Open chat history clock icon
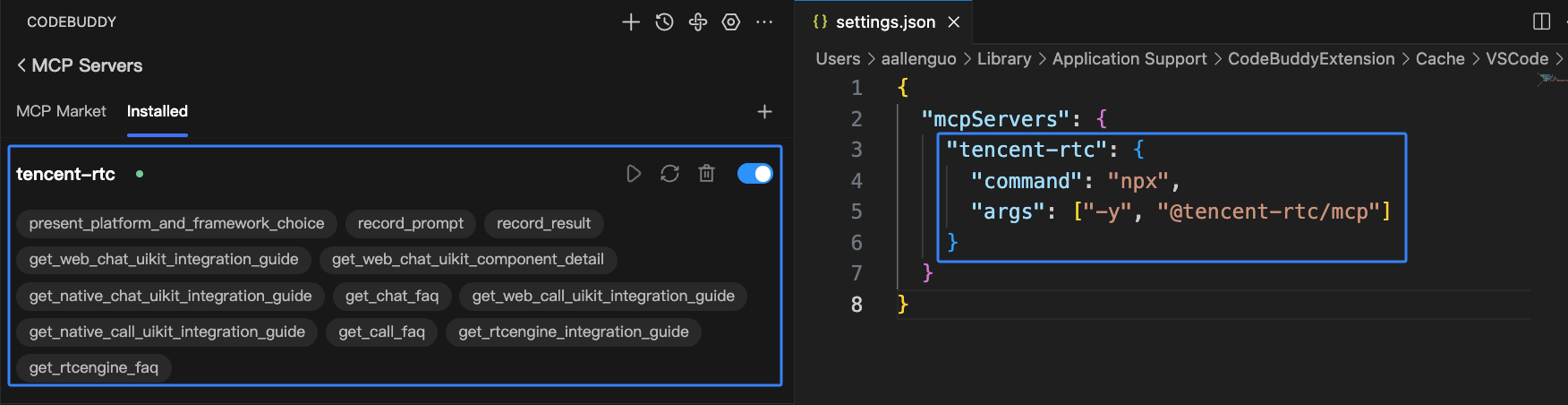This screenshot has height=405, width=1568. (x=664, y=22)
